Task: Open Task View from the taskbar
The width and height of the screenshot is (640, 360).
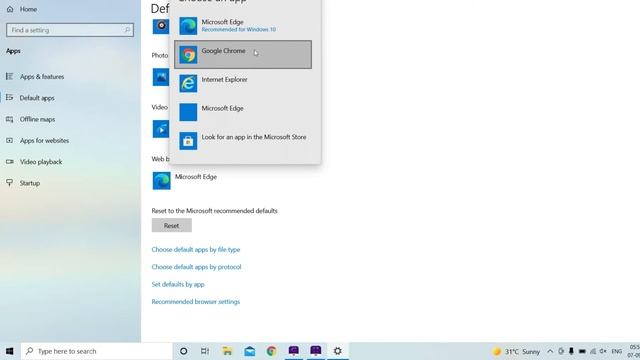Action: 205,351
